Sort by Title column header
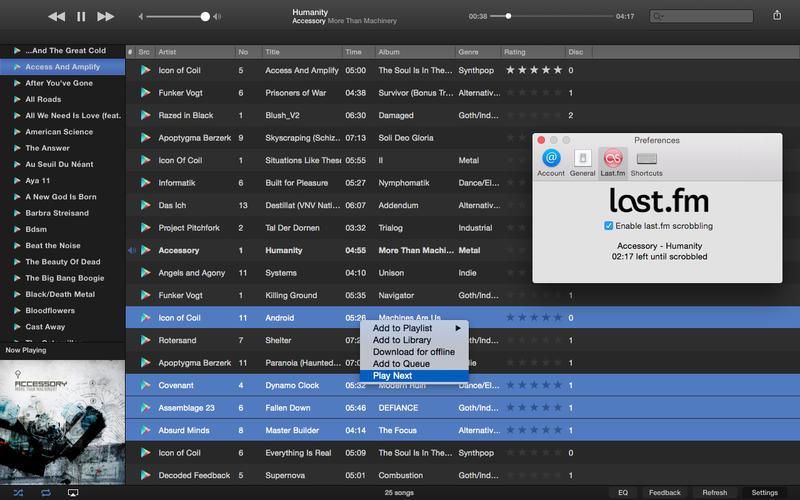800x500 pixels. 302,52
